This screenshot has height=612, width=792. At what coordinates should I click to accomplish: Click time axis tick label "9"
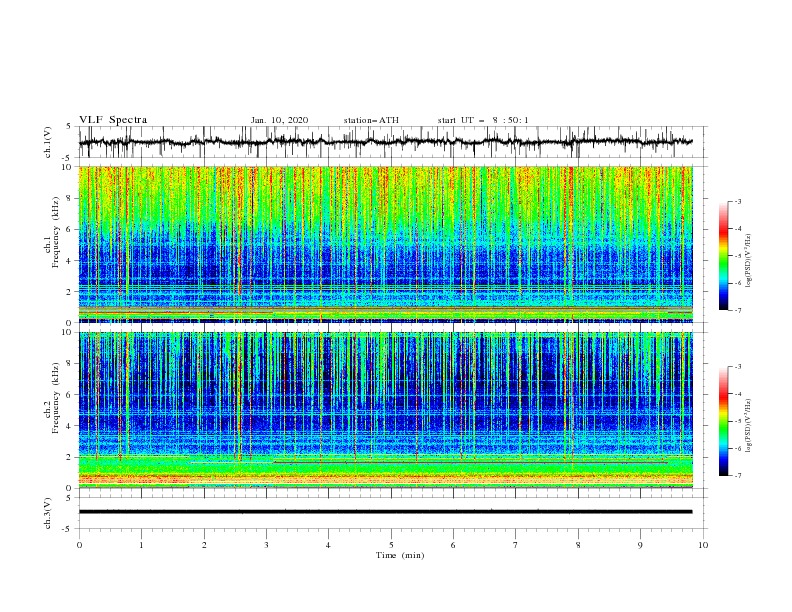640,545
